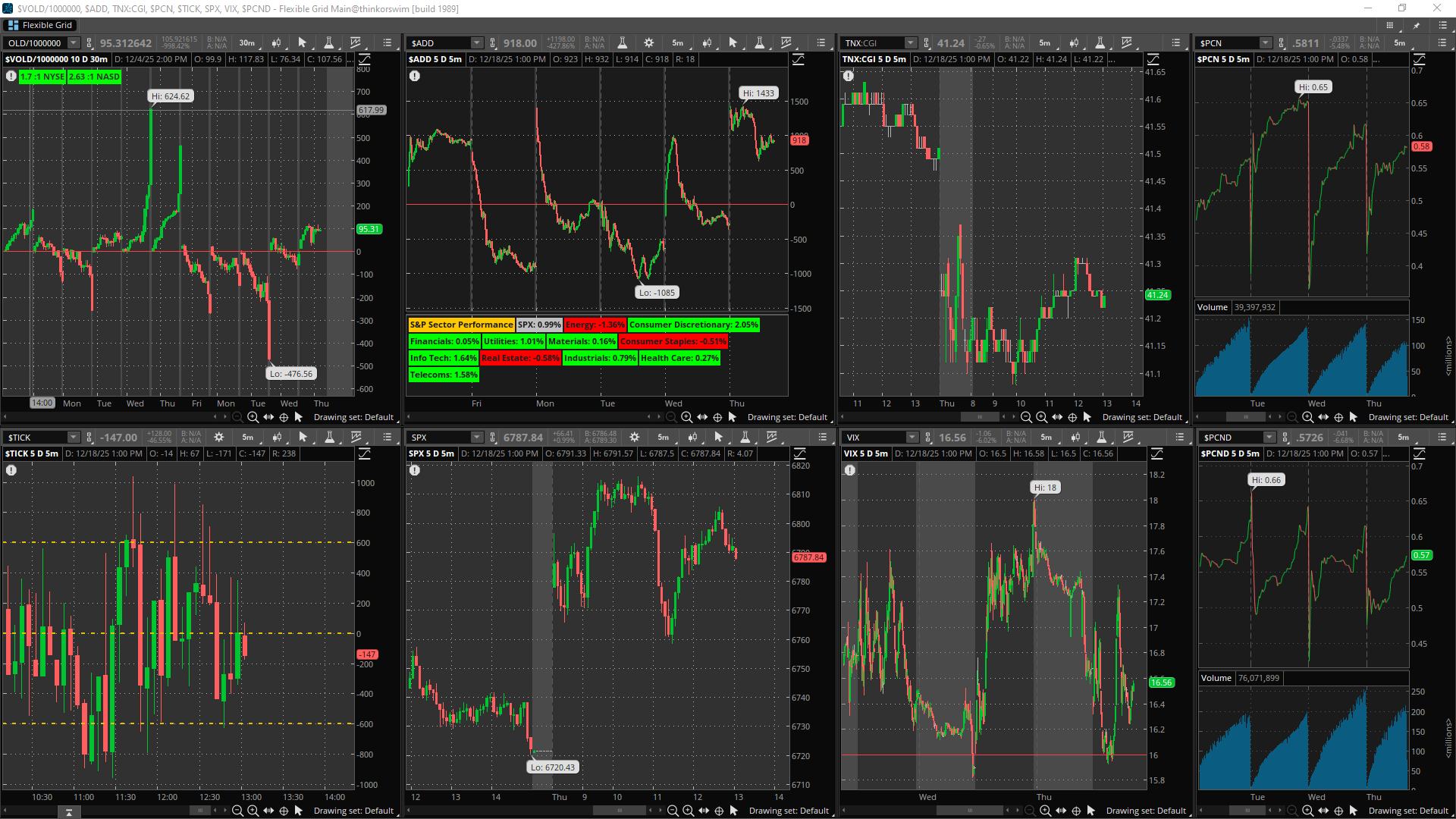Open chart style candlestick icon on SPX toolbar

[692, 438]
